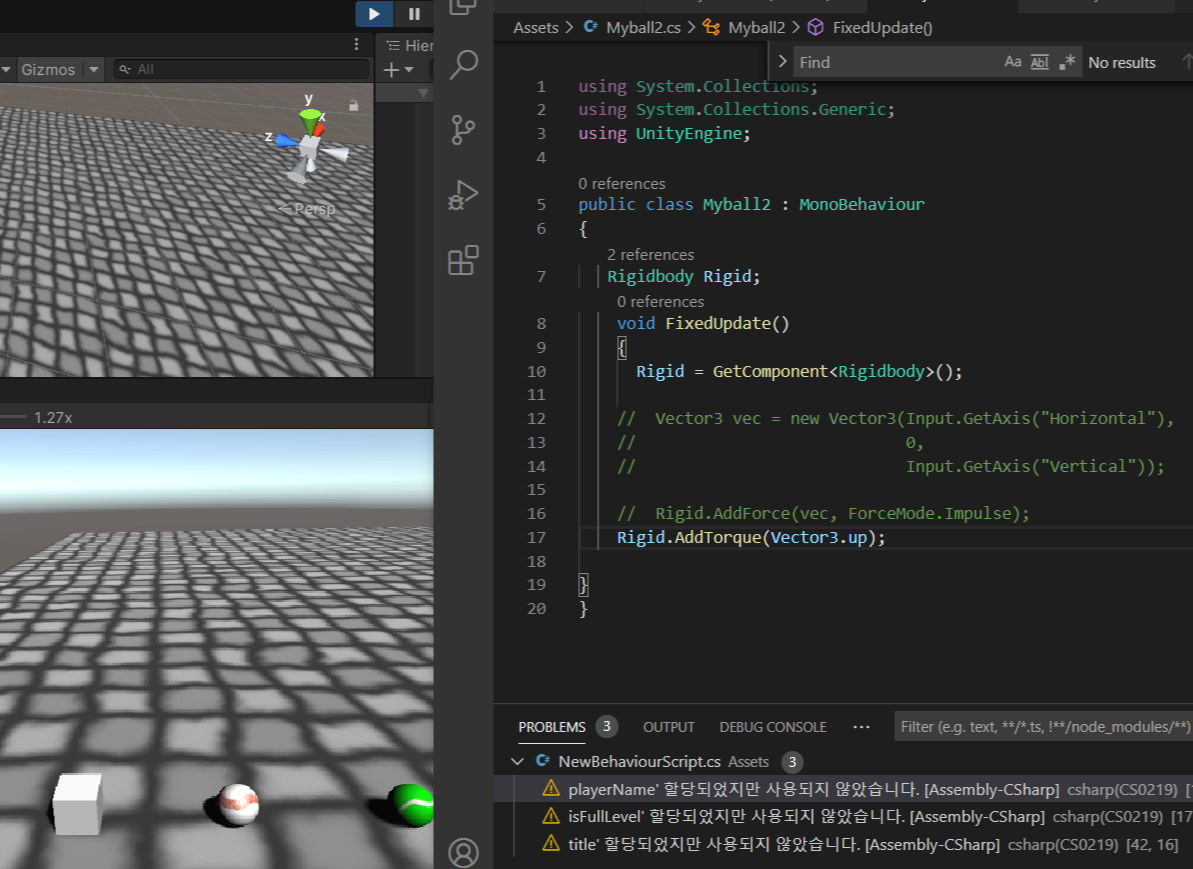Click the '0 references' lens above the Myball2 class
This screenshot has height=869, width=1193.
[622, 183]
